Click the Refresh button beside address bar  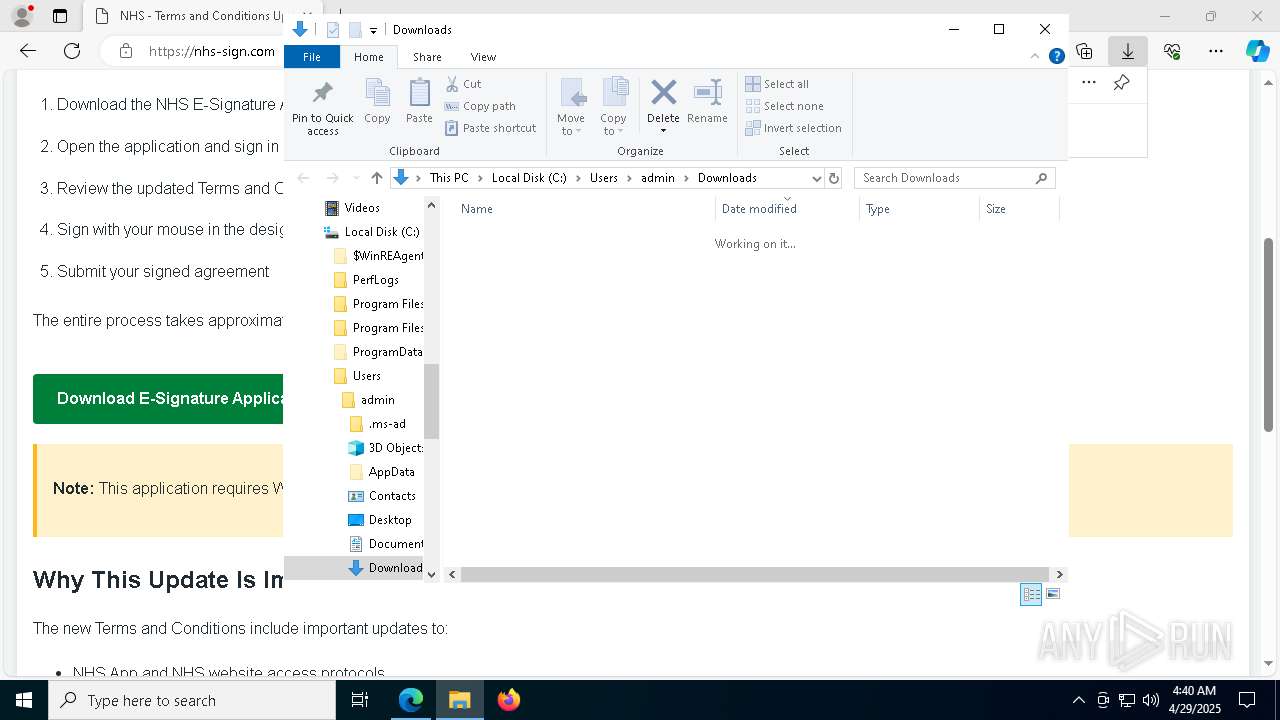coord(834,178)
